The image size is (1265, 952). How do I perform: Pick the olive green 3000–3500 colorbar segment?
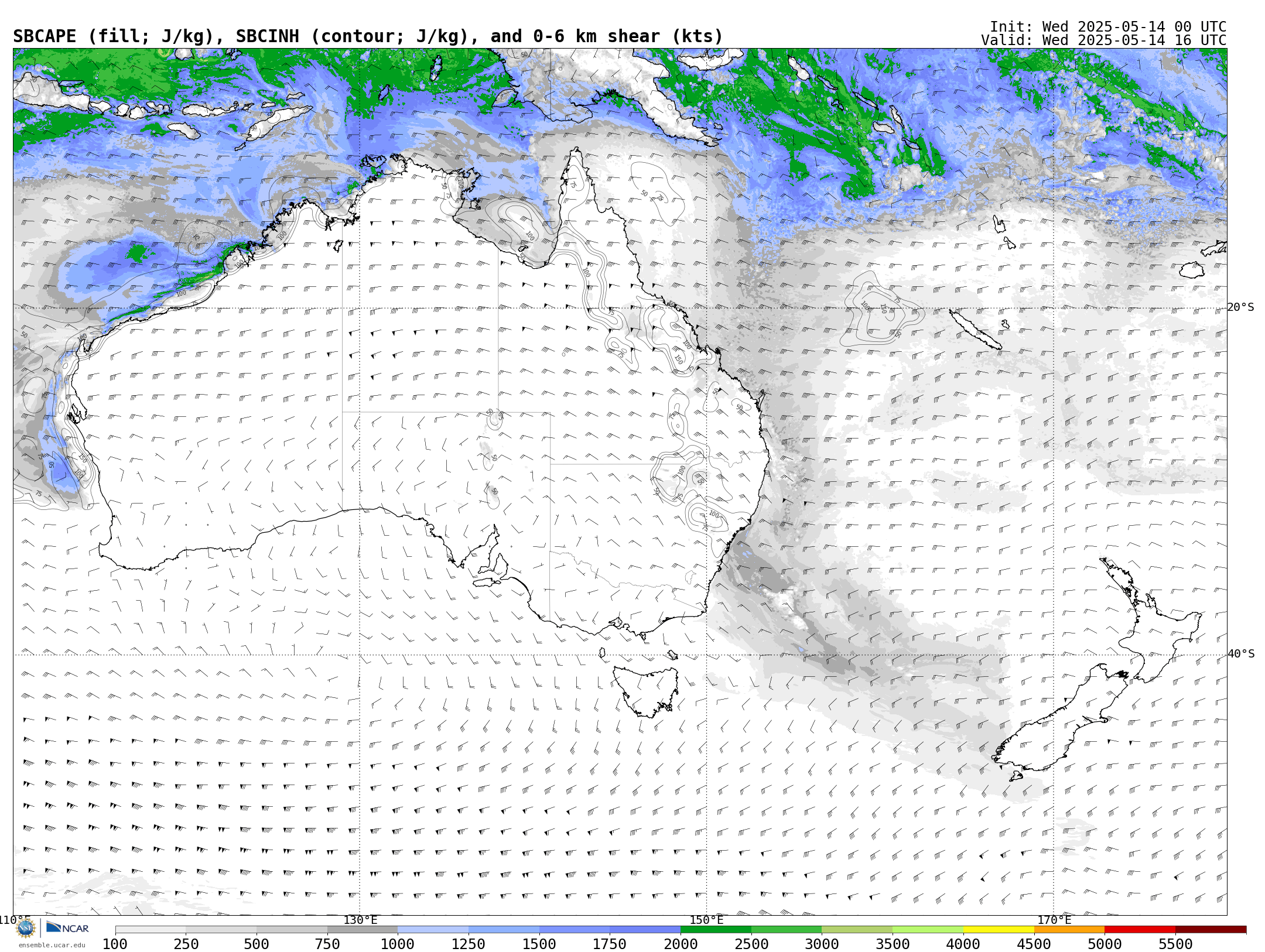tap(857, 930)
